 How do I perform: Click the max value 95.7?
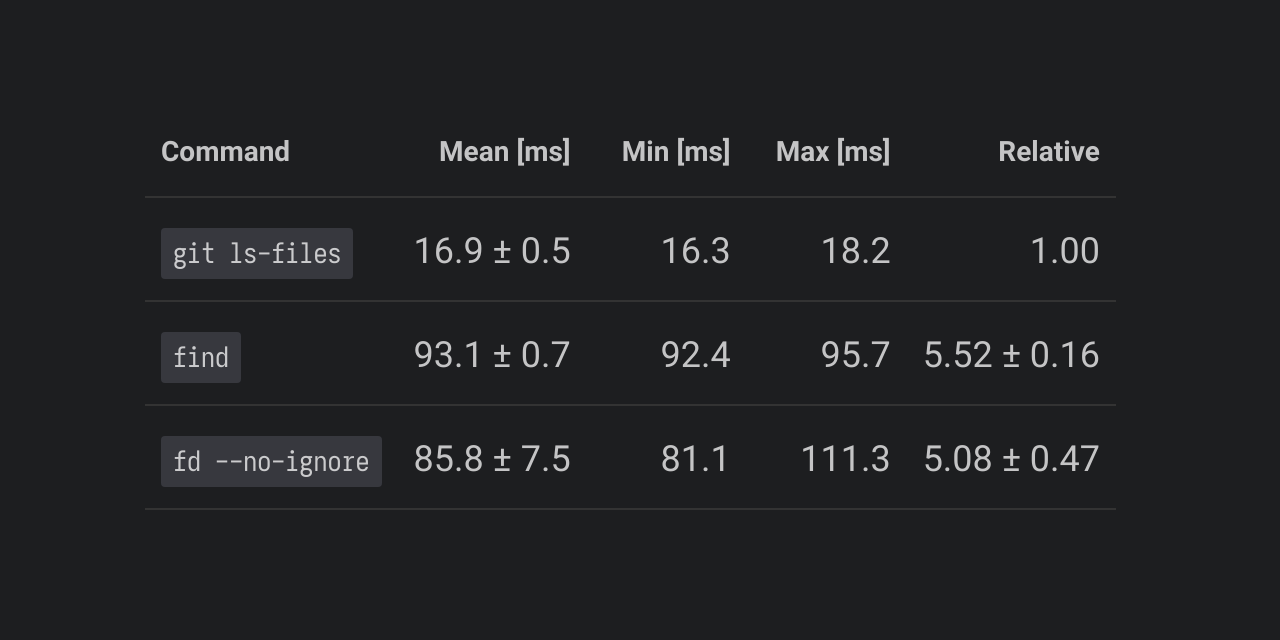pyautogui.click(x=855, y=355)
